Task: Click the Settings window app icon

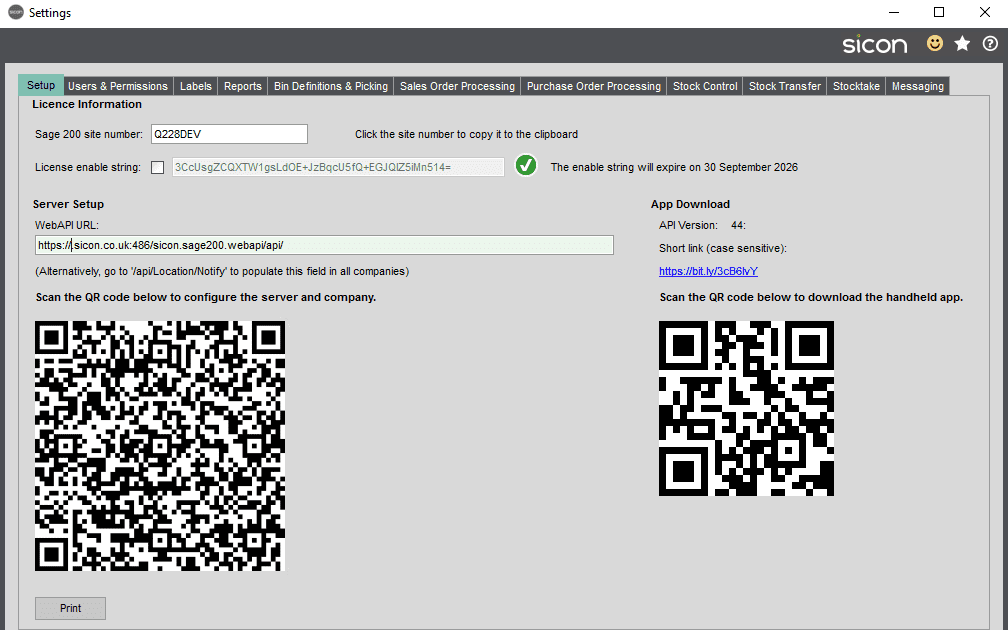Action: tap(15, 12)
